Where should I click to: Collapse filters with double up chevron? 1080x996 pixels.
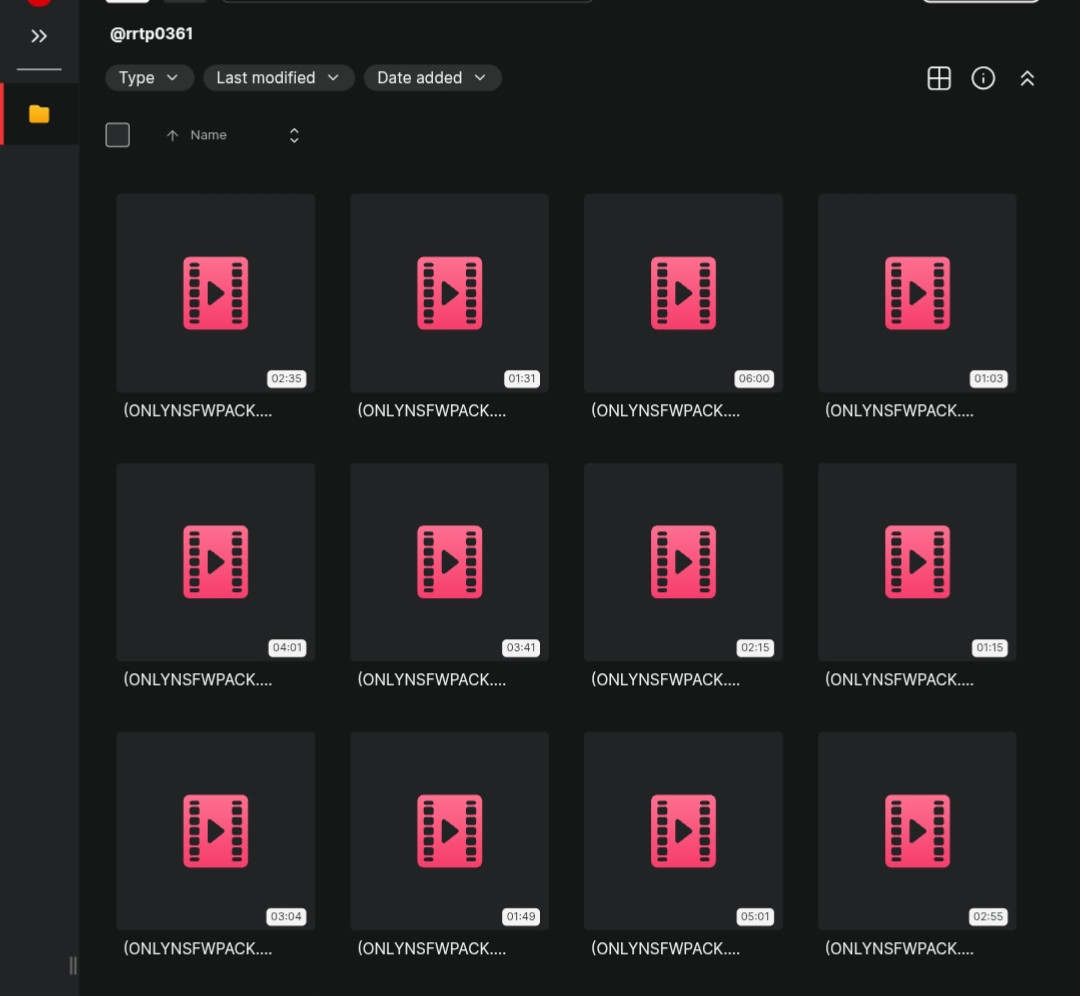coord(1027,79)
